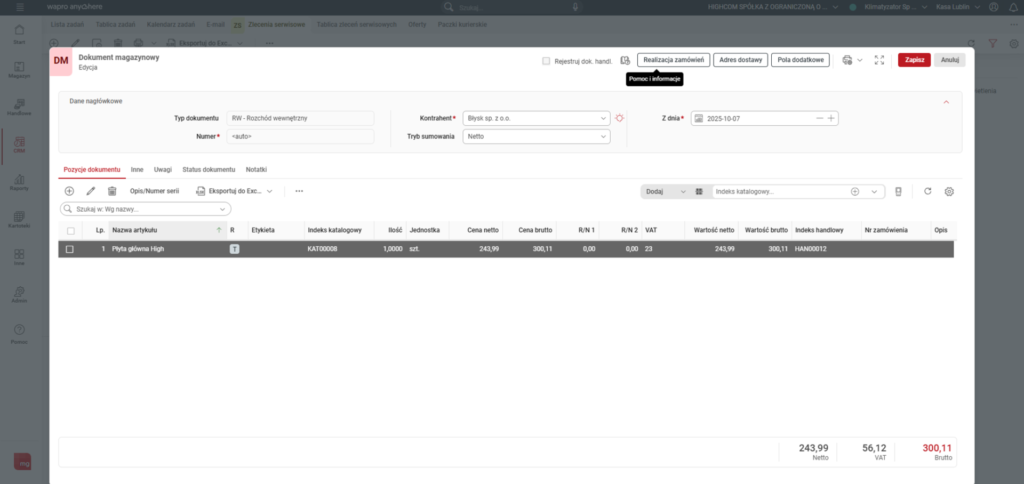Click plus icon inside Indeks katalogowy field
This screenshot has height=484, width=1024.
pyautogui.click(x=855, y=191)
